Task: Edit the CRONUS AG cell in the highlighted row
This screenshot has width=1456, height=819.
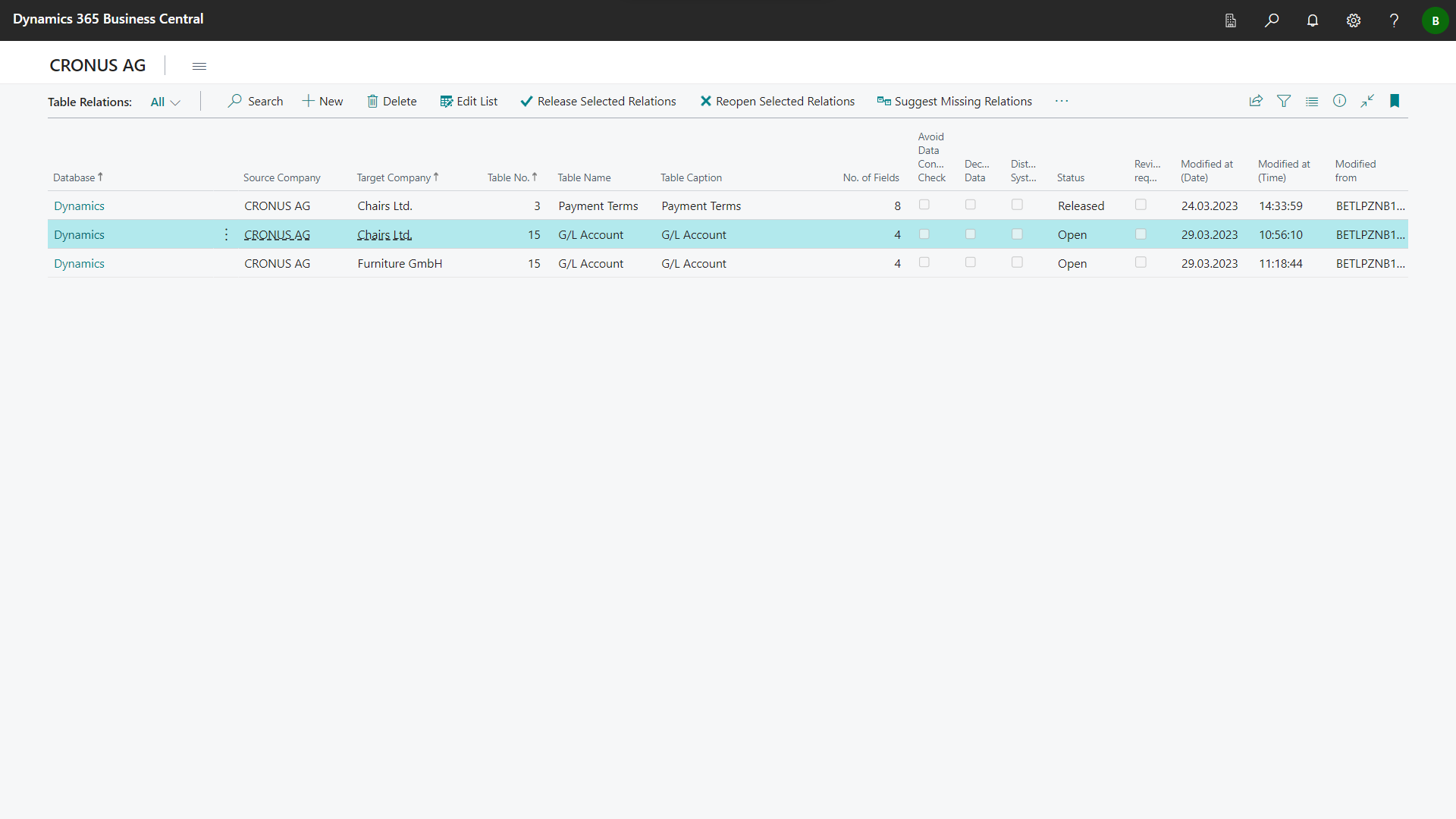Action: point(277,235)
